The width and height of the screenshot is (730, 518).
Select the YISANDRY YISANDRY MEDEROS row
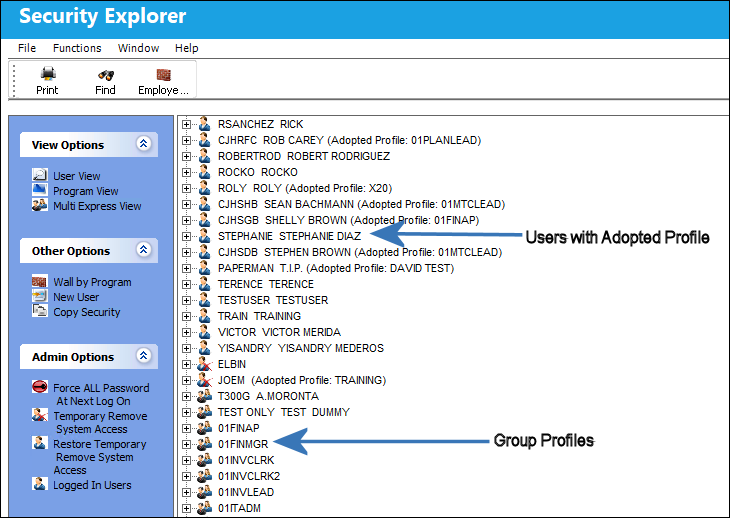coord(301,348)
